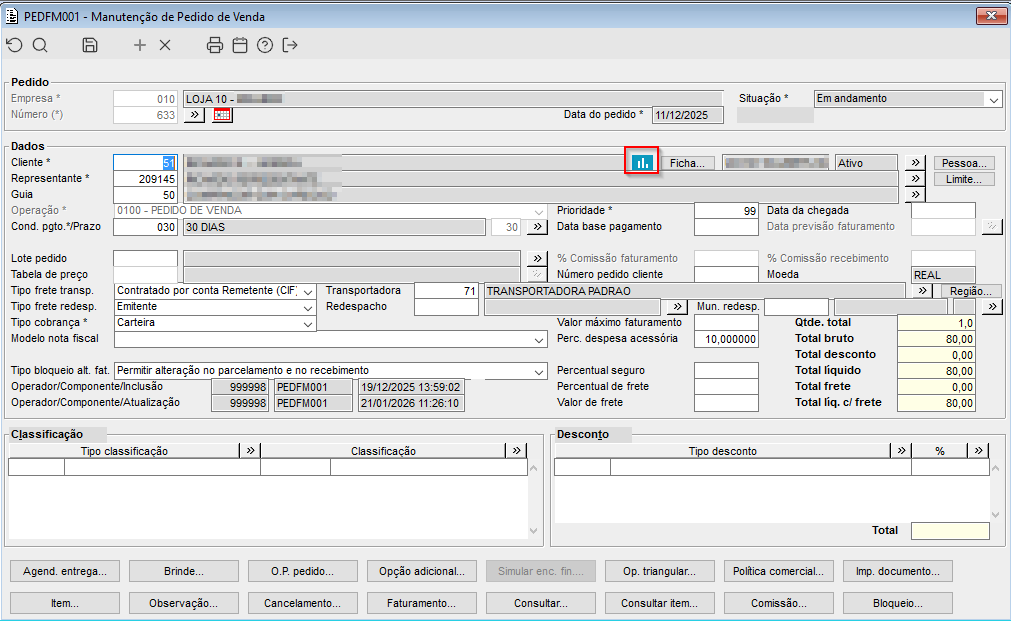1011x621 pixels.
Task: Expand the Tipo cobrança Carteira dropdown
Action: (x=308, y=323)
